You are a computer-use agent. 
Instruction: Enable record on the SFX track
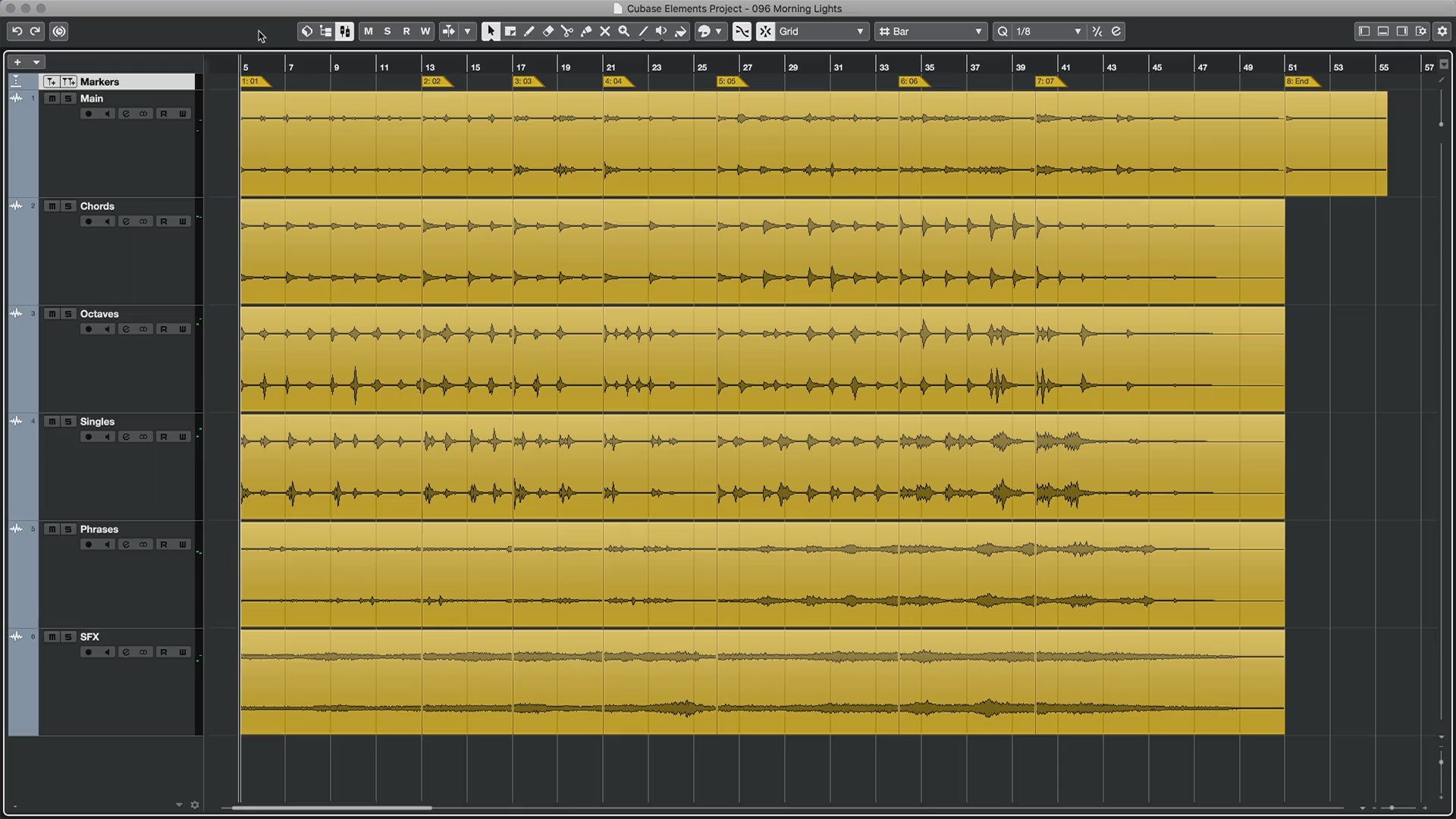pyautogui.click(x=89, y=652)
